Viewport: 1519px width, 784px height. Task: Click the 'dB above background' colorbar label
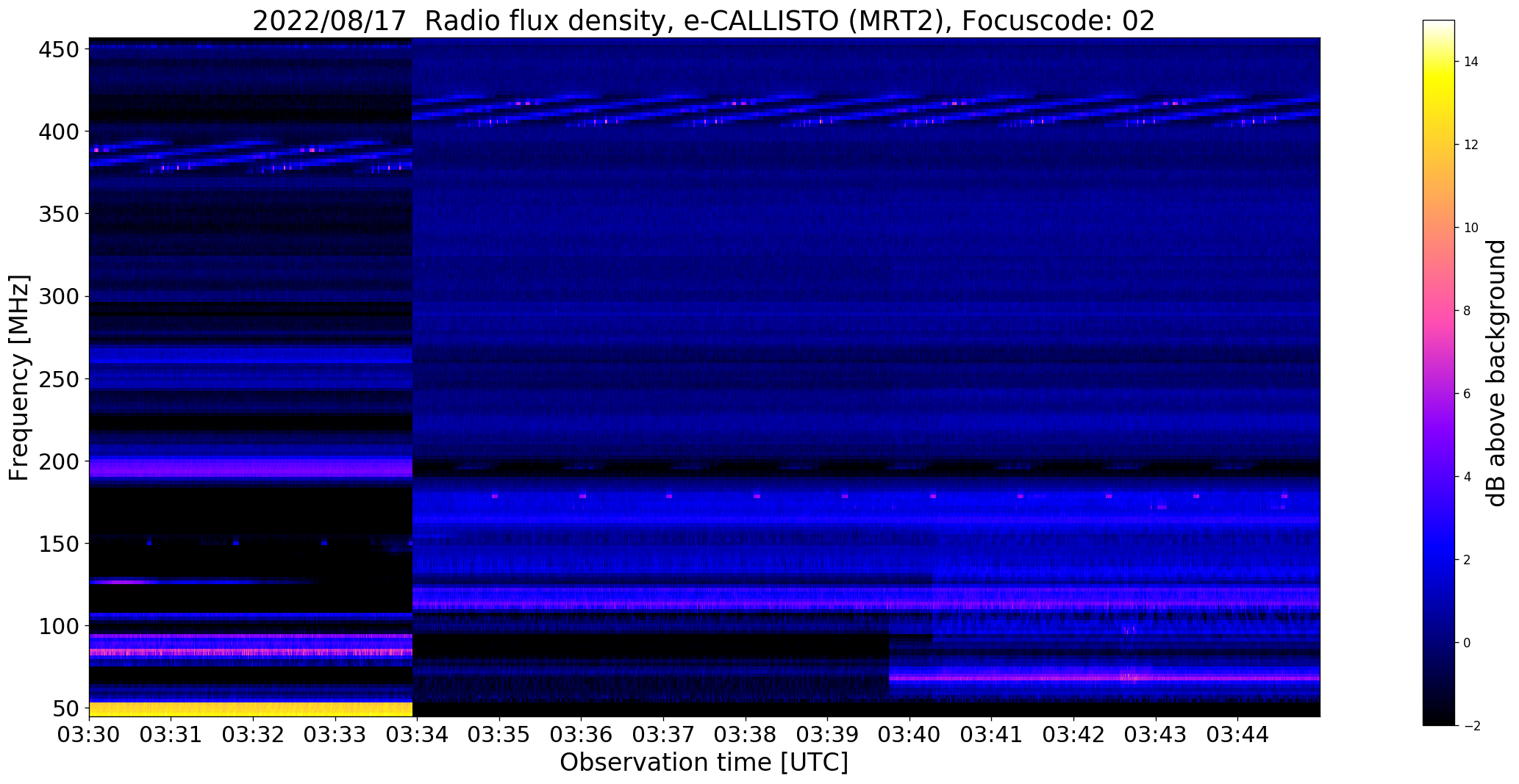pos(1496,373)
